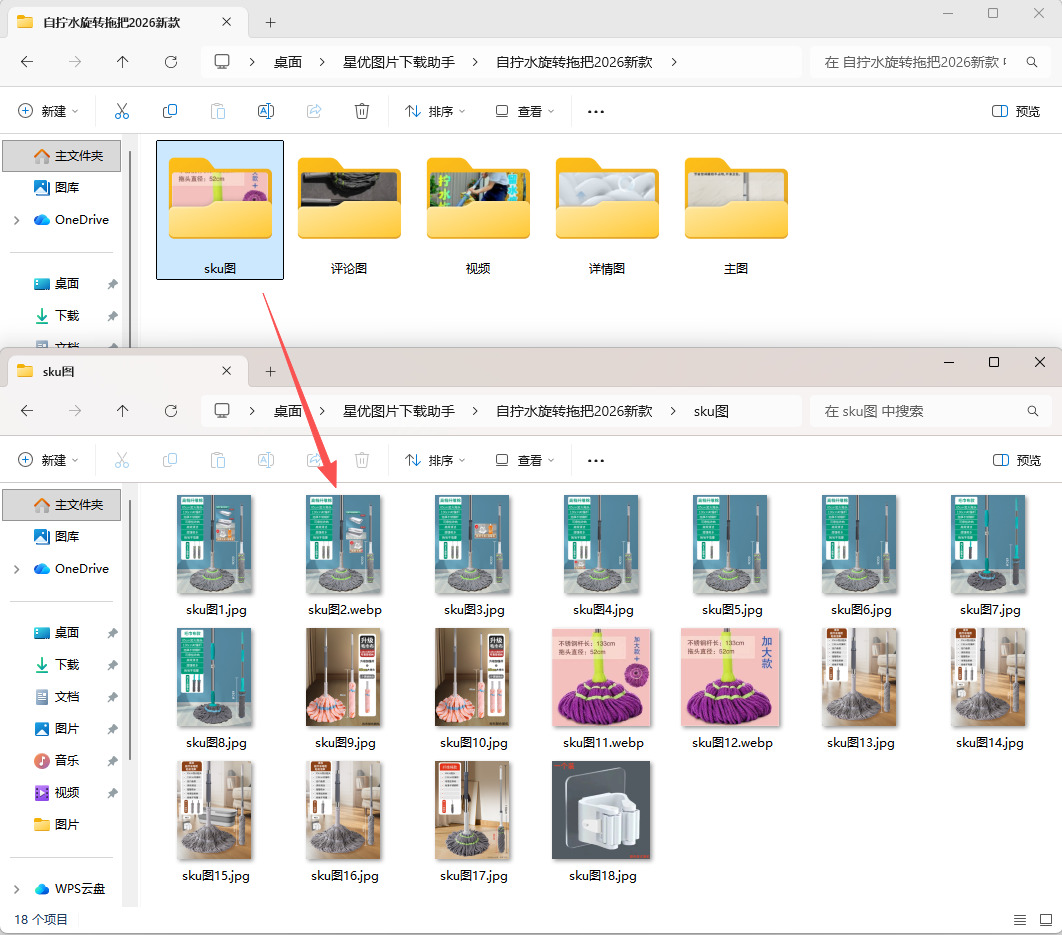The image size is (1062, 935).
Task: Open new tab in sku图 window
Action: coord(270,371)
